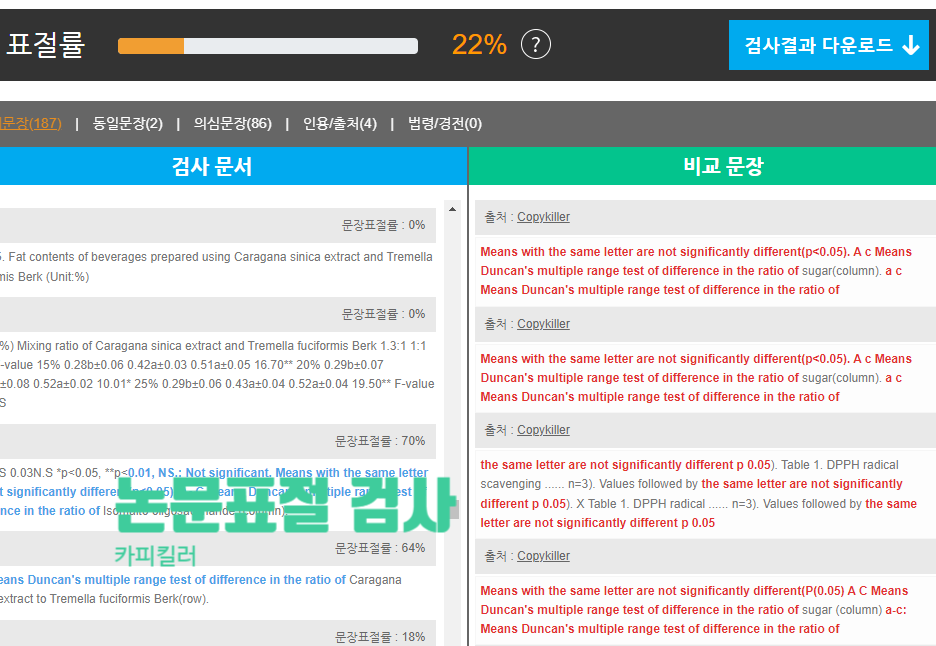Select sentence with 문장표절률 : 64%

217,548
